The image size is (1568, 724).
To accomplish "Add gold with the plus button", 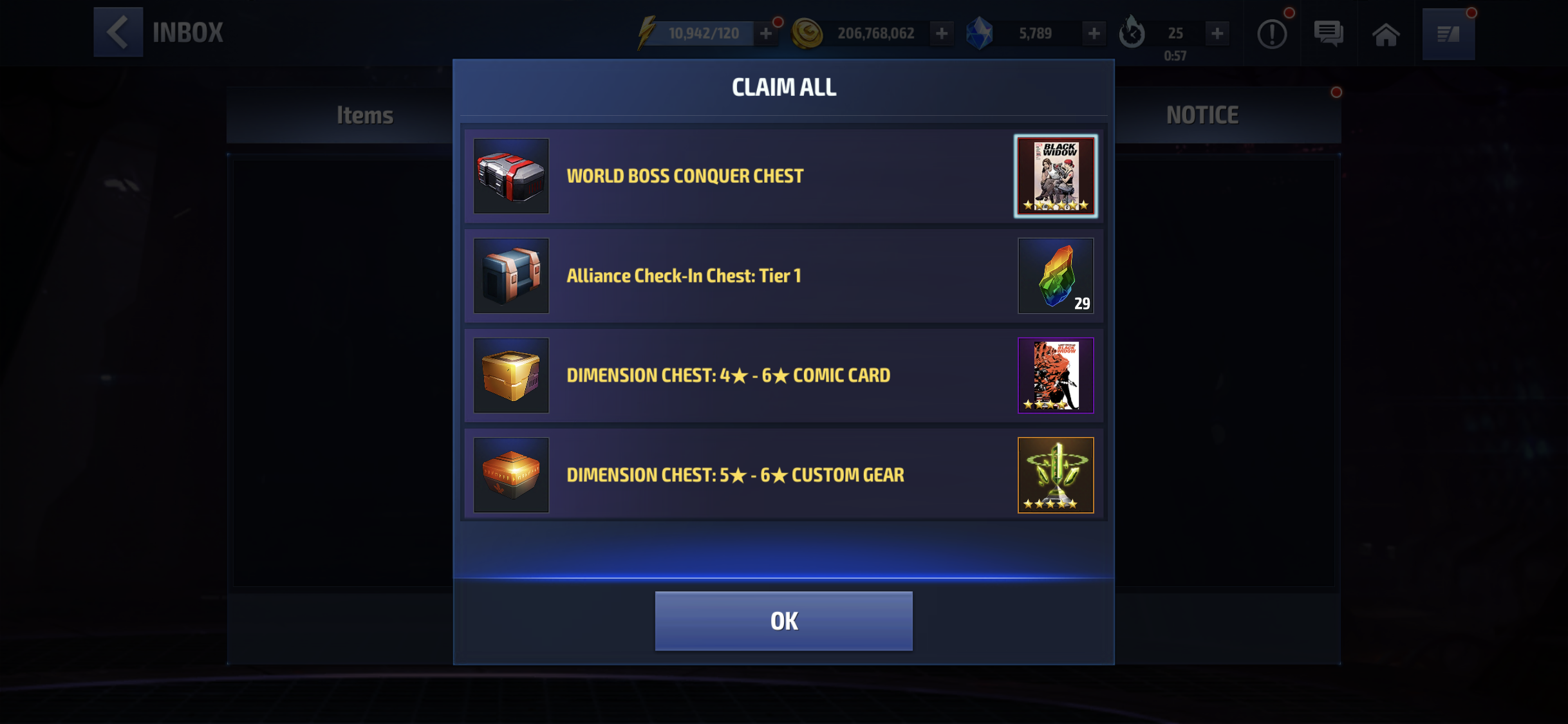I will (x=941, y=33).
